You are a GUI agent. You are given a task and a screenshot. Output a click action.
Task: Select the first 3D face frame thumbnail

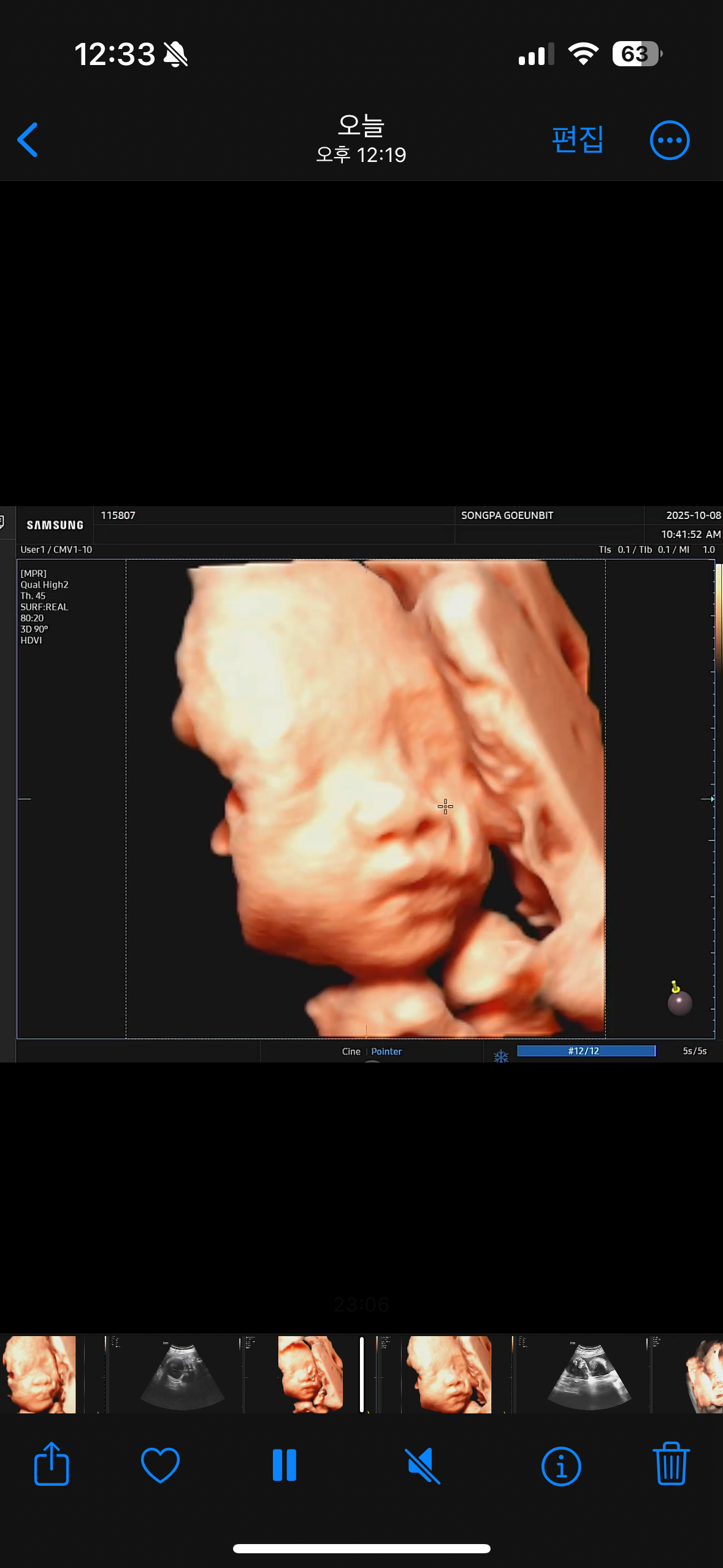coord(39,1374)
